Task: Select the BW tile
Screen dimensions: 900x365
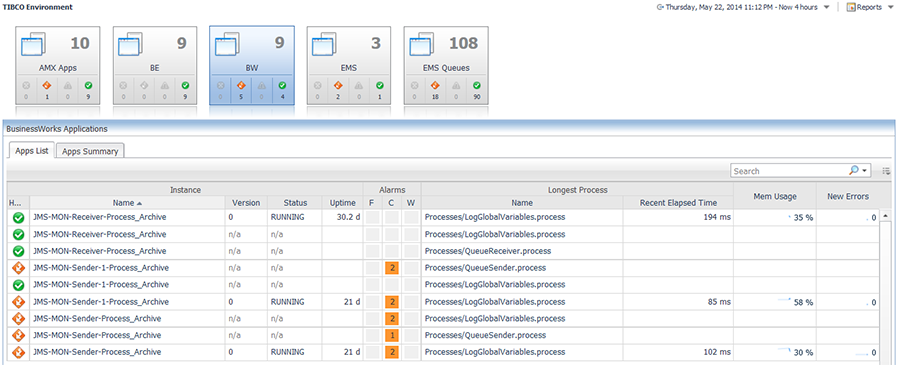Action: tap(252, 65)
